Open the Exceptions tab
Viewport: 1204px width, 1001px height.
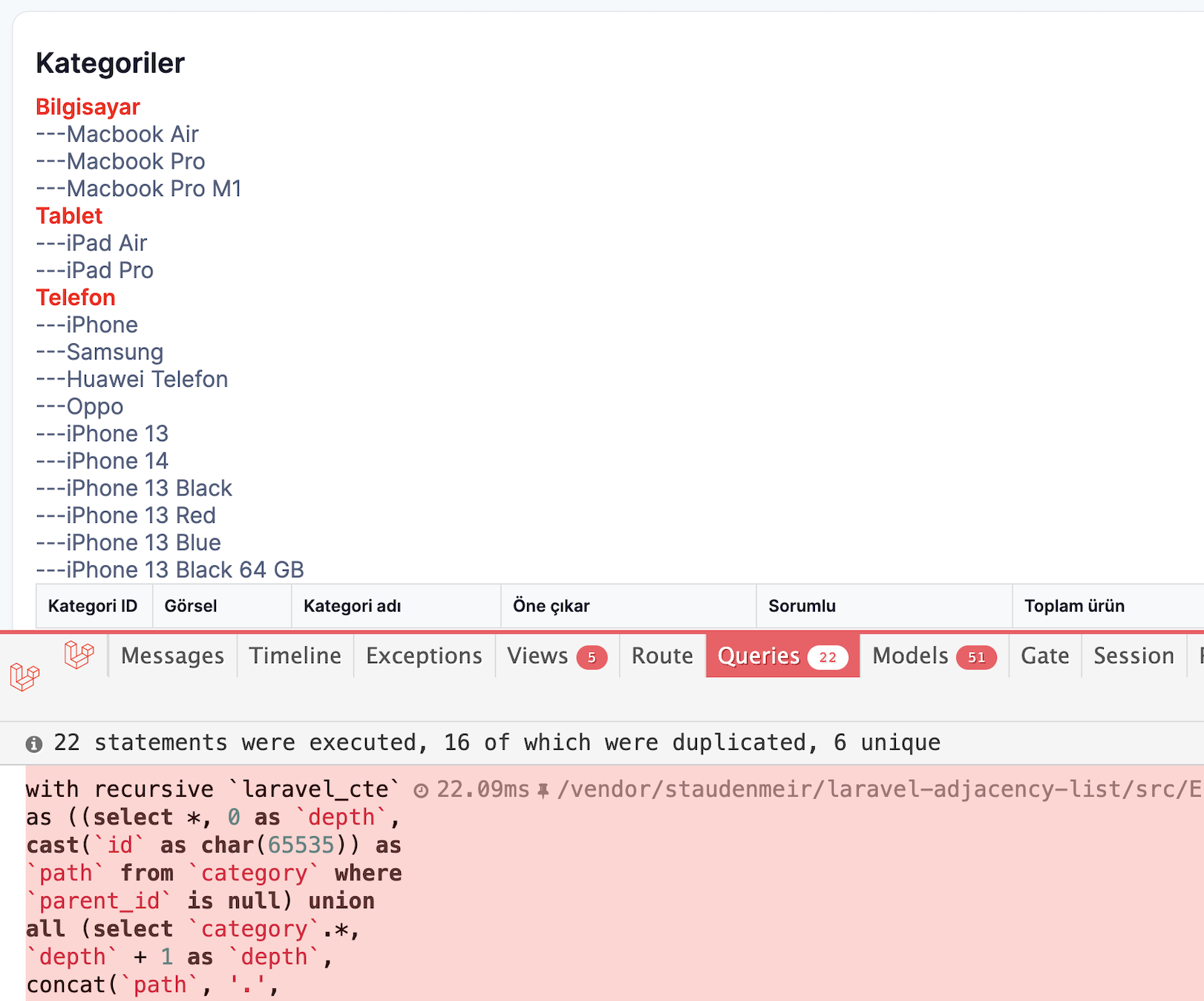click(x=424, y=656)
